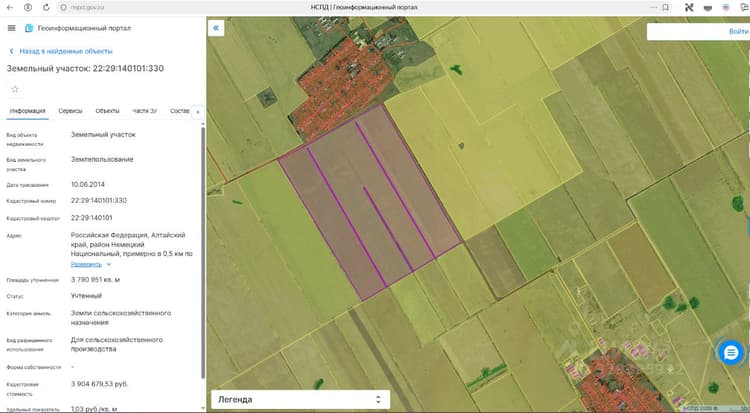Click area value 3 790 951 кв. м

coord(95,279)
